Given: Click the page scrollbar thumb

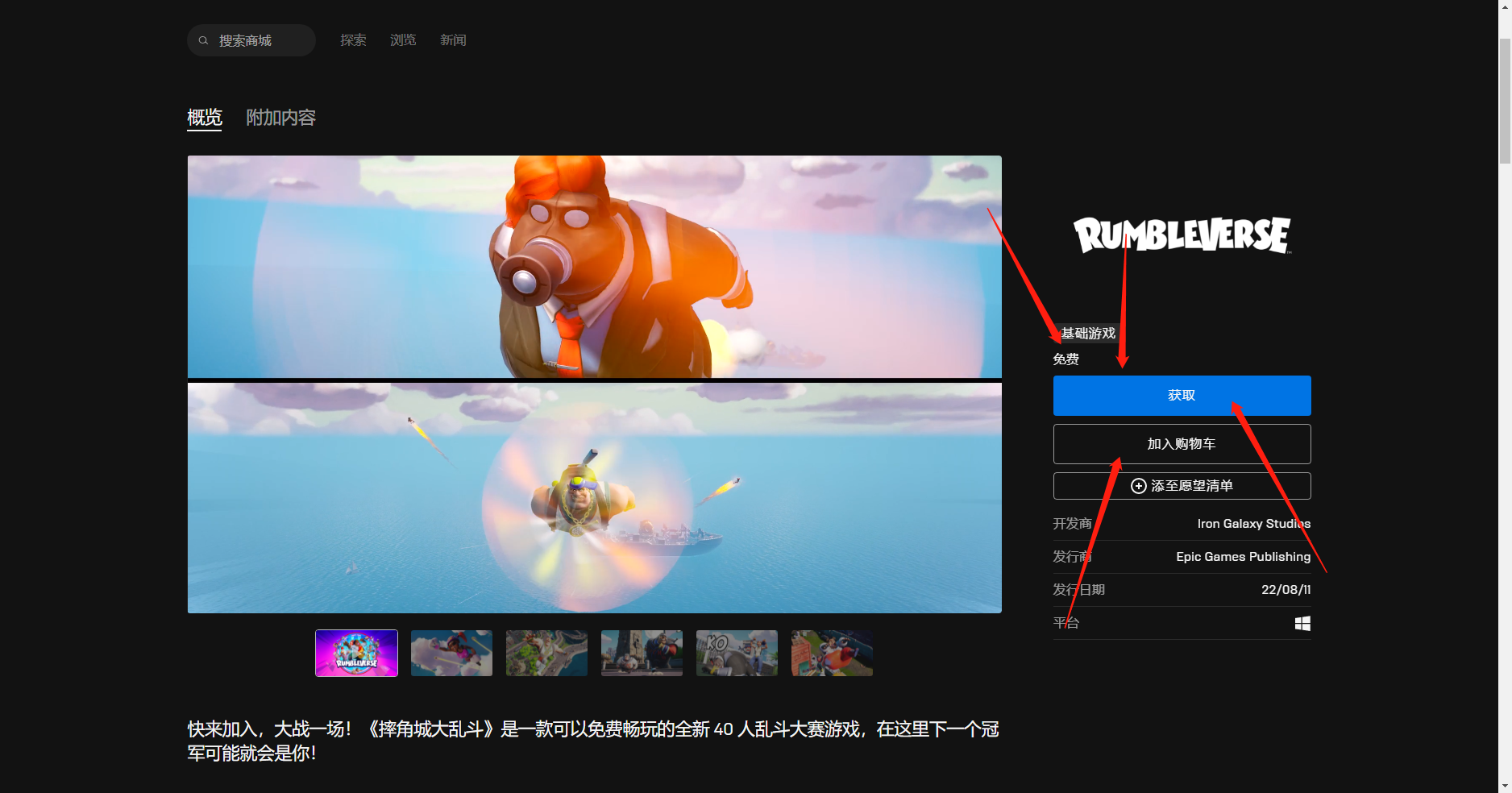Looking at the screenshot, I should 1505,101.
